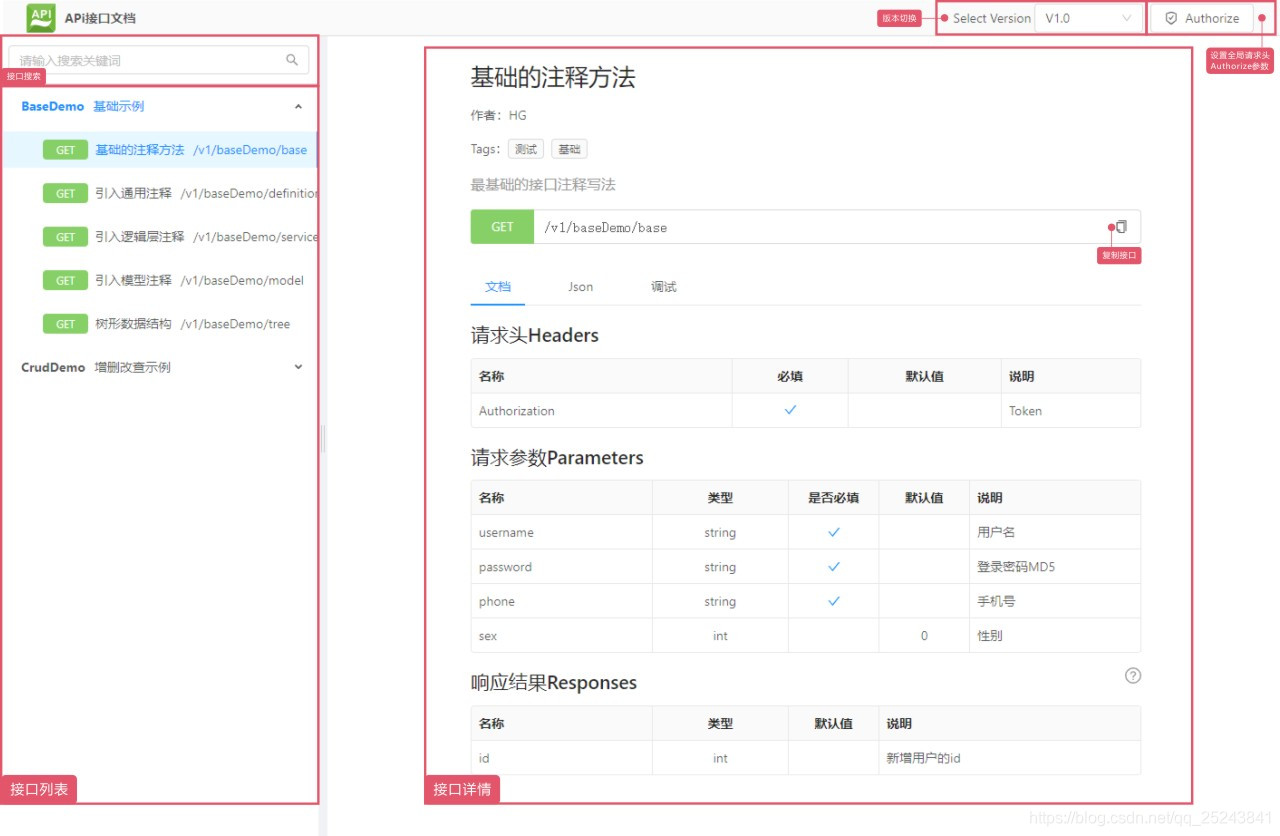Click the required checkmark for Authorization header

tap(790, 410)
